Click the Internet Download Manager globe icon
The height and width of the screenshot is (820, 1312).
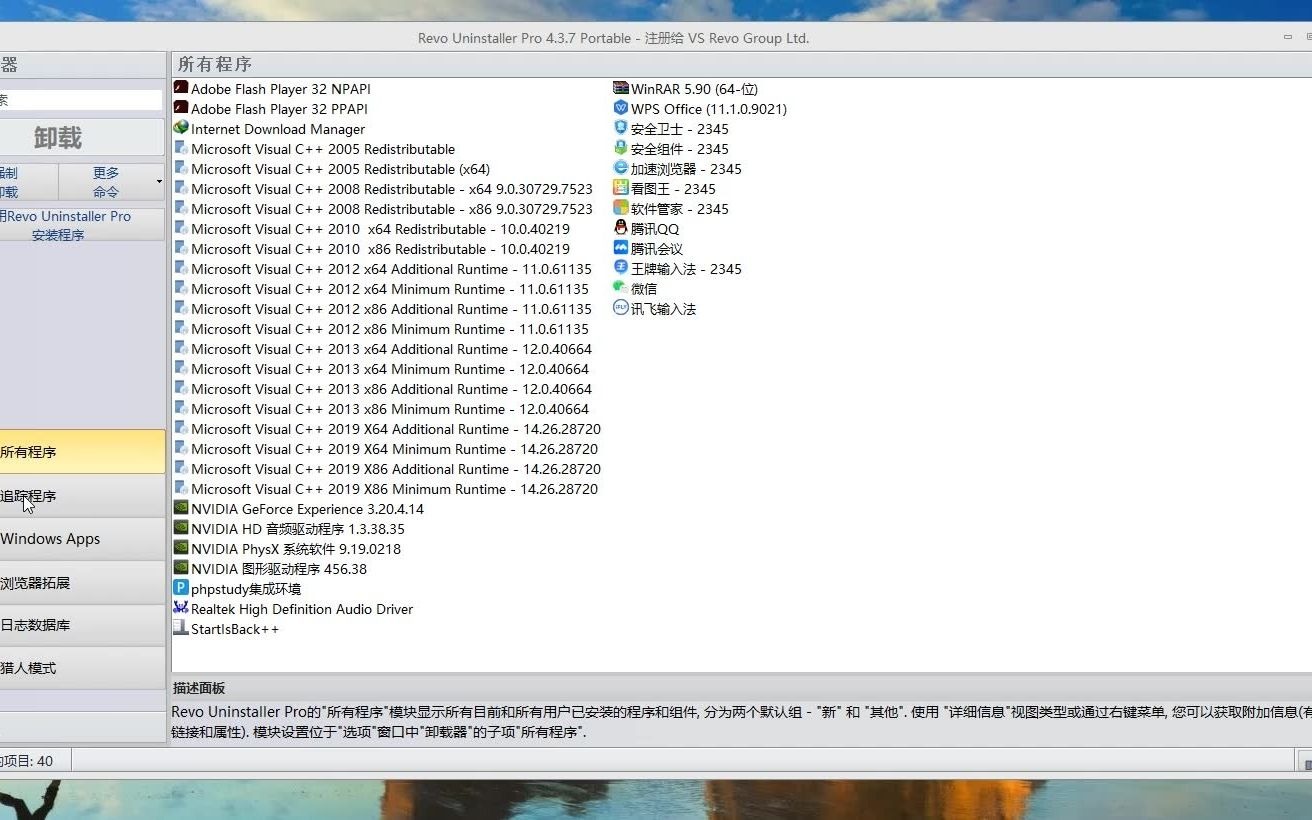[x=181, y=128]
